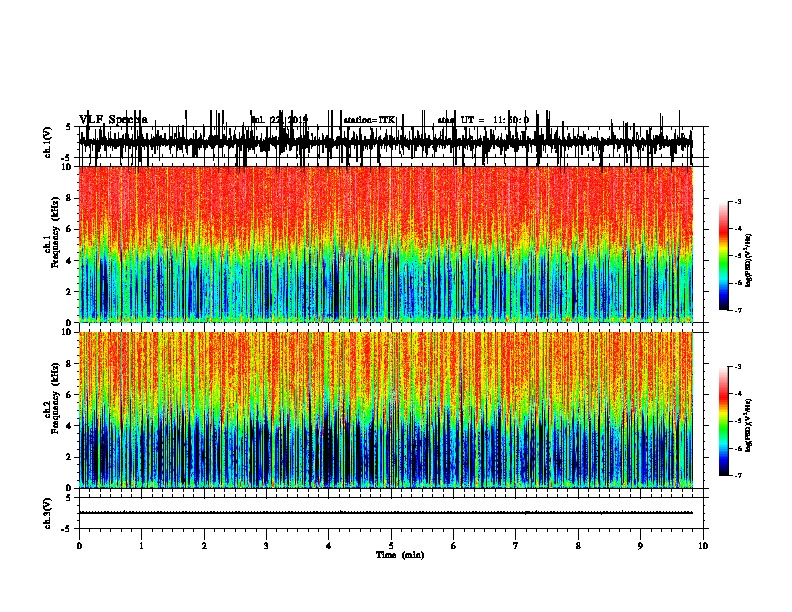The width and height of the screenshot is (792, 612).
Task: Click the -3 label on ch.2 colorbar
Action: [x=738, y=367]
